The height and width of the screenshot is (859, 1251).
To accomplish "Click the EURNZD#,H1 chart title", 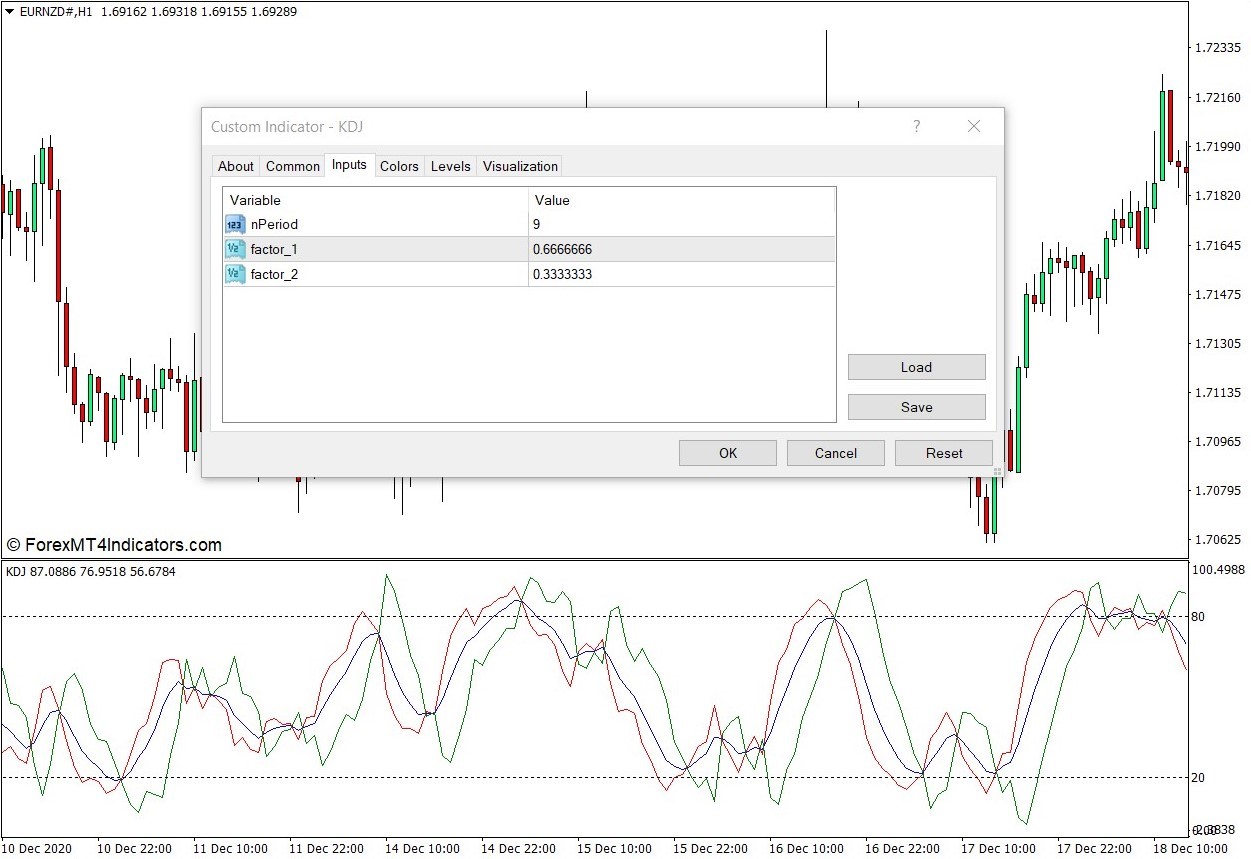I will 55,12.
